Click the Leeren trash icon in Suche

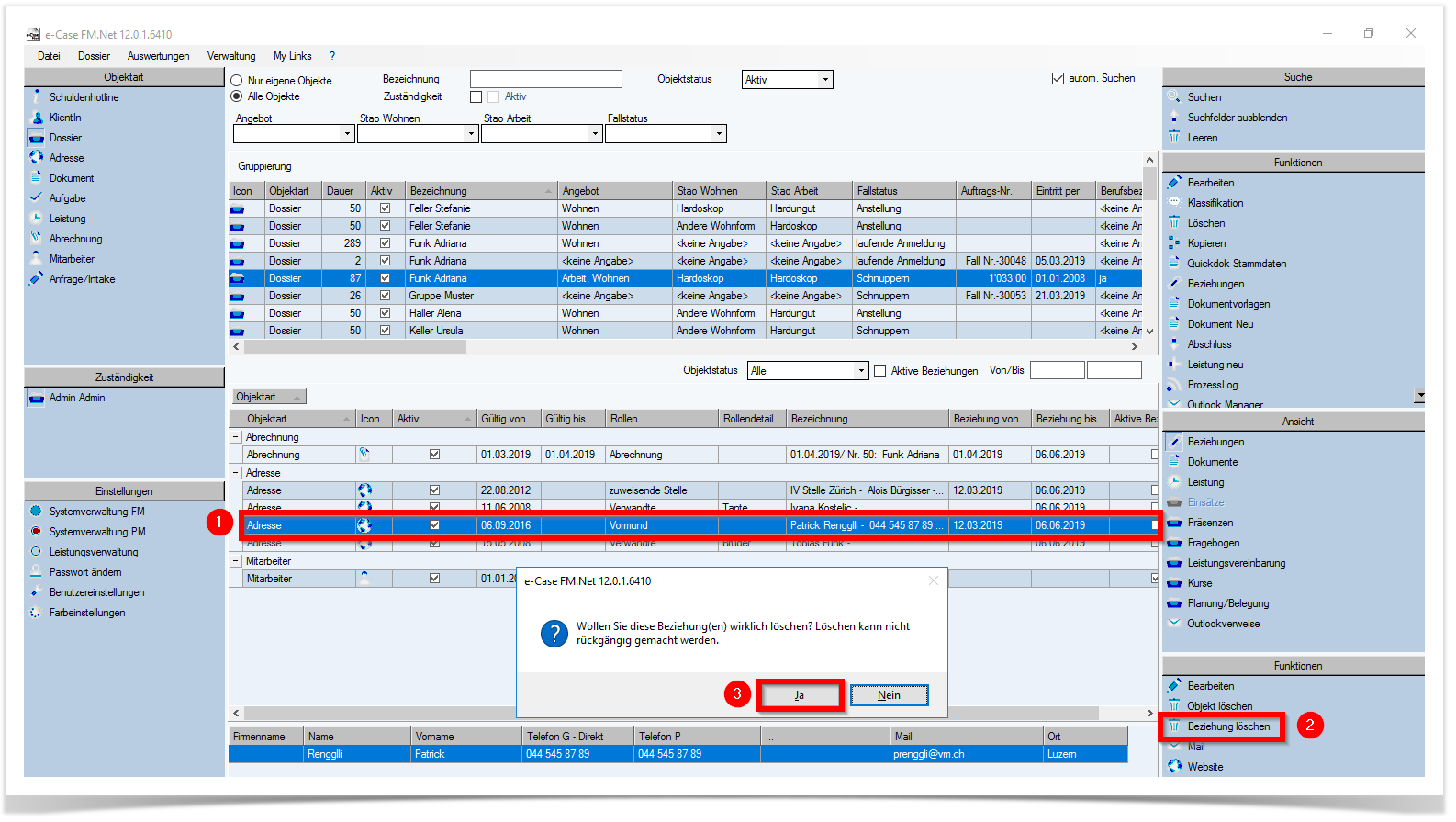pos(1174,138)
